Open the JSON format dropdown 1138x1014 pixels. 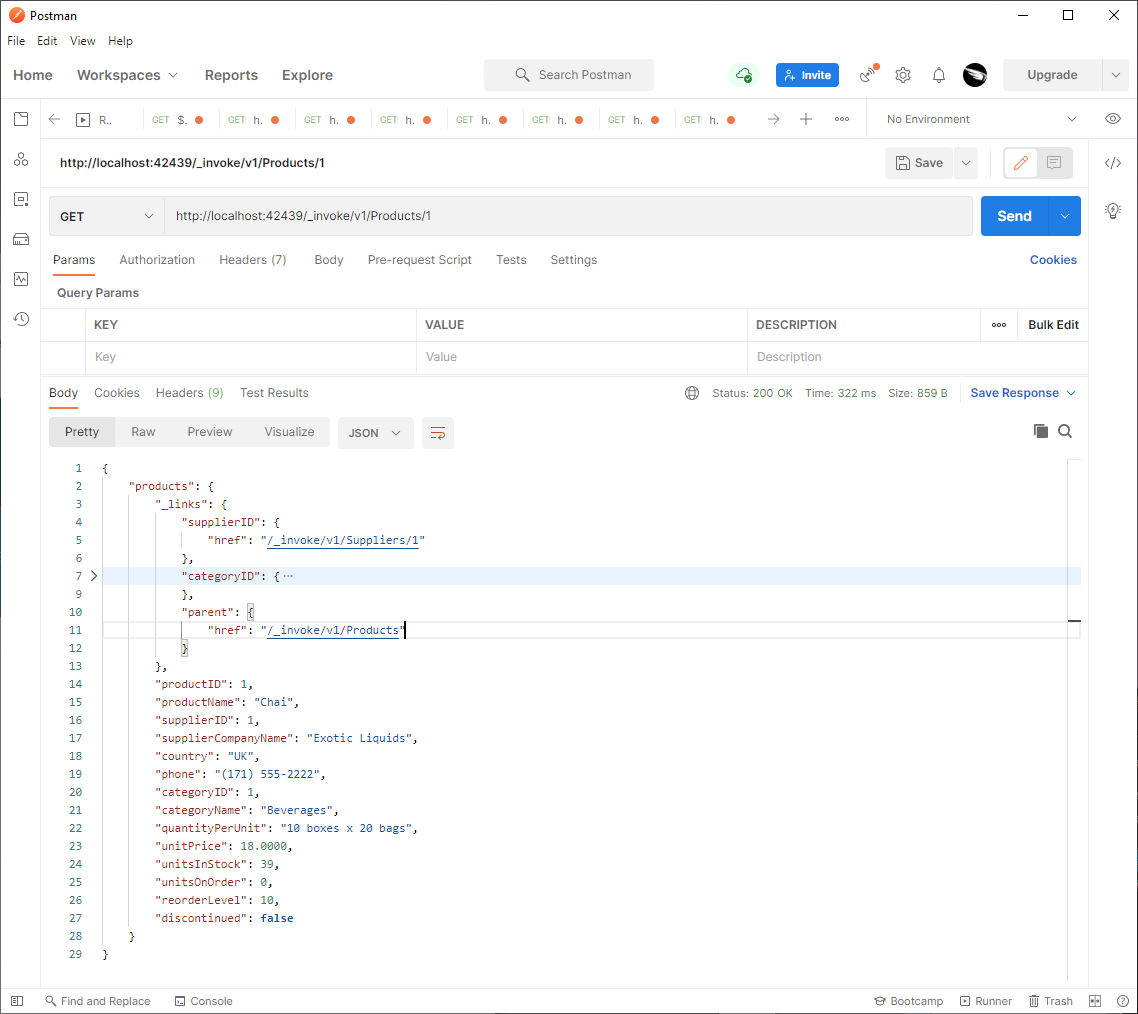(375, 432)
